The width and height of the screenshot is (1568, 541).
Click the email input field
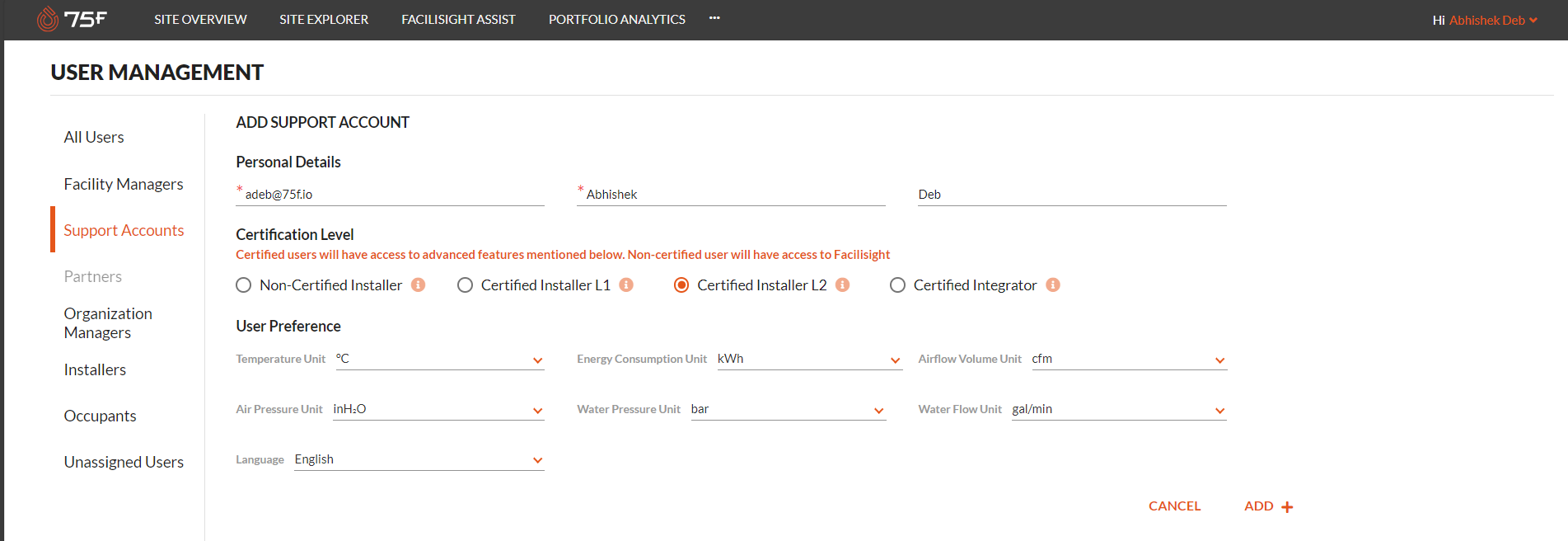393,195
